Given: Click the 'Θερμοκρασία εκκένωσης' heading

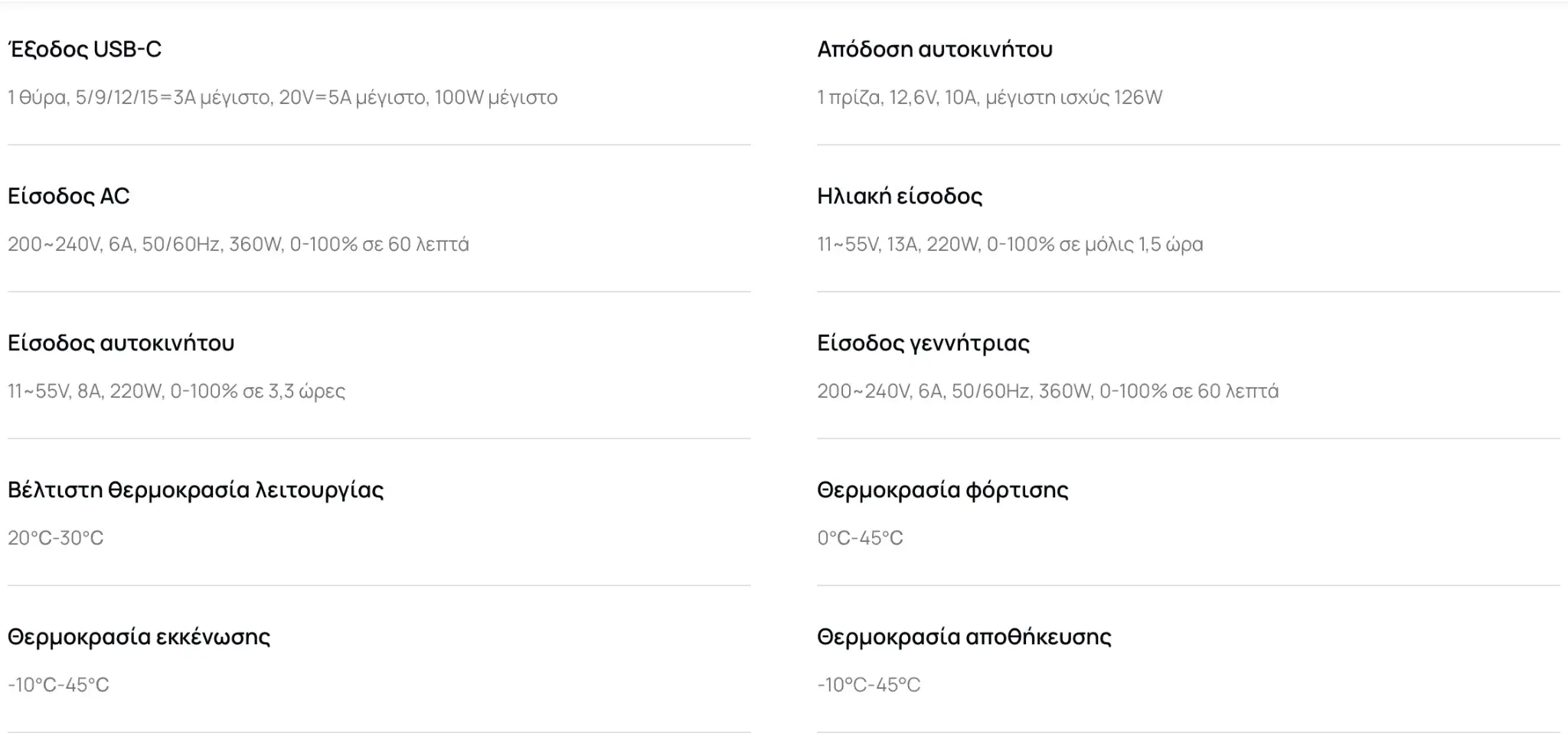Looking at the screenshot, I should tap(139, 637).
